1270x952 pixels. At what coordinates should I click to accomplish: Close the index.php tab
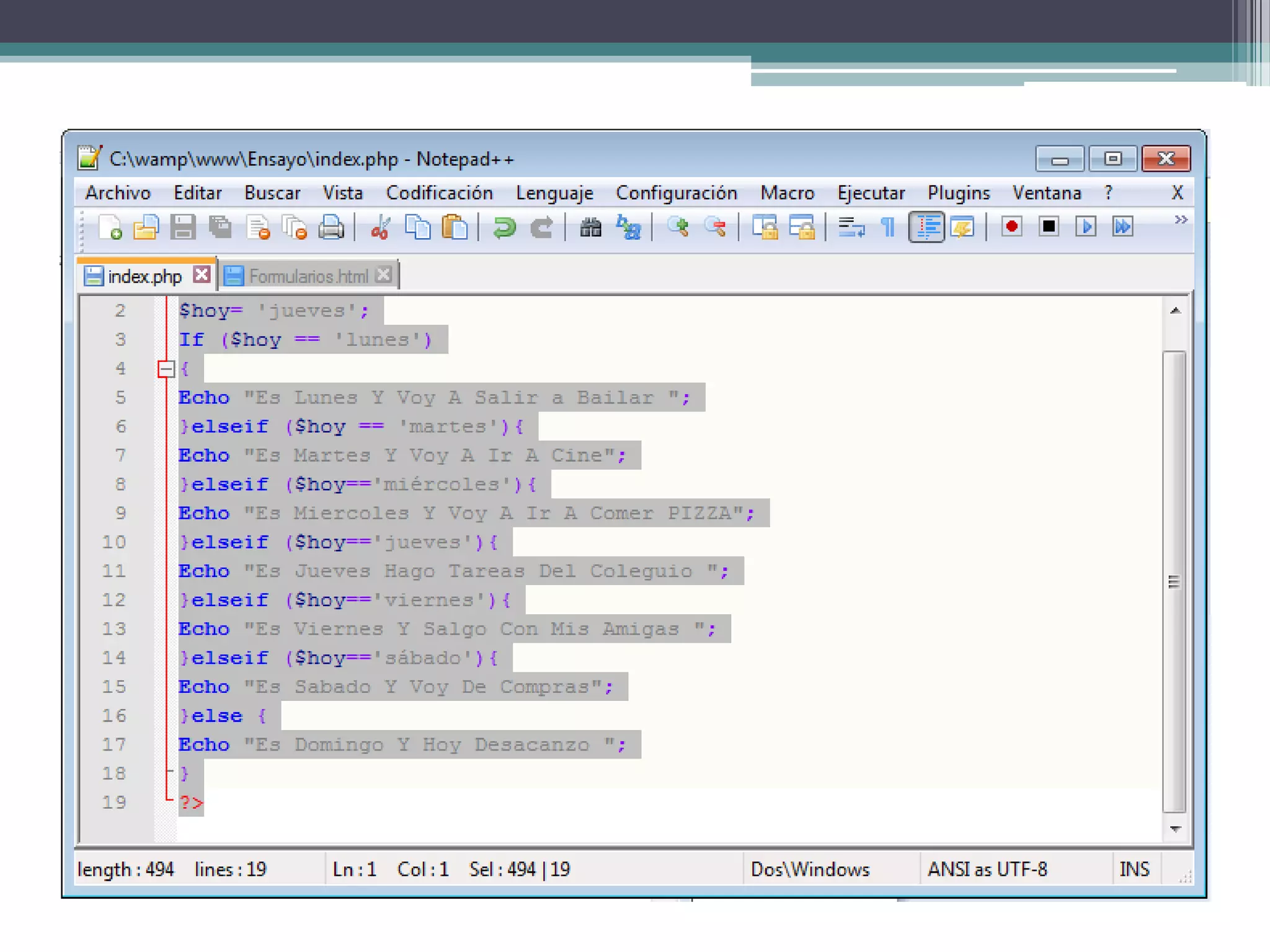pos(201,274)
